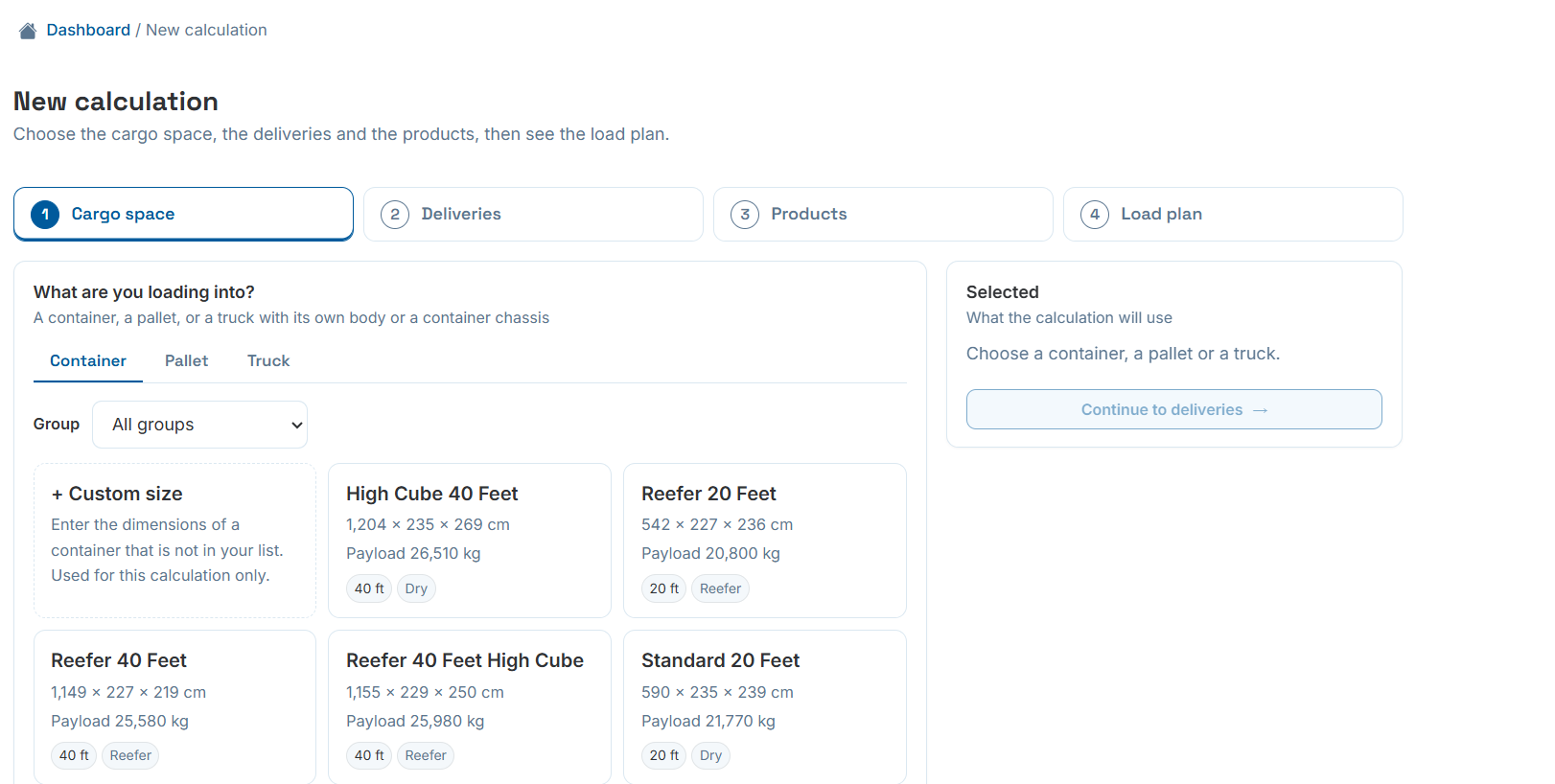Click the dimensions '542 × 227 × 236 cm'
This screenshot has height=784, width=1555.
(x=717, y=524)
